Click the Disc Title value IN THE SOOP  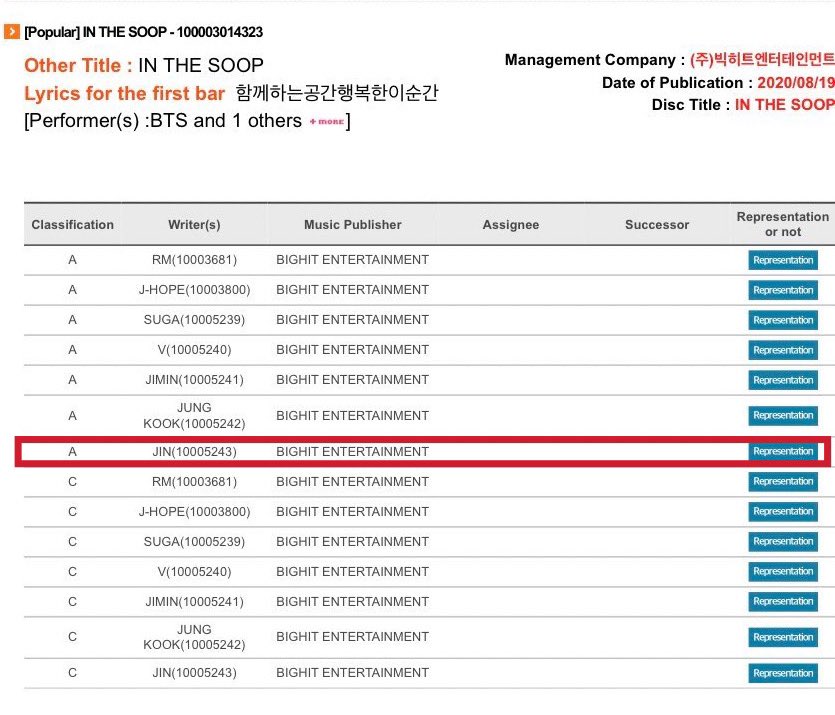coord(784,104)
